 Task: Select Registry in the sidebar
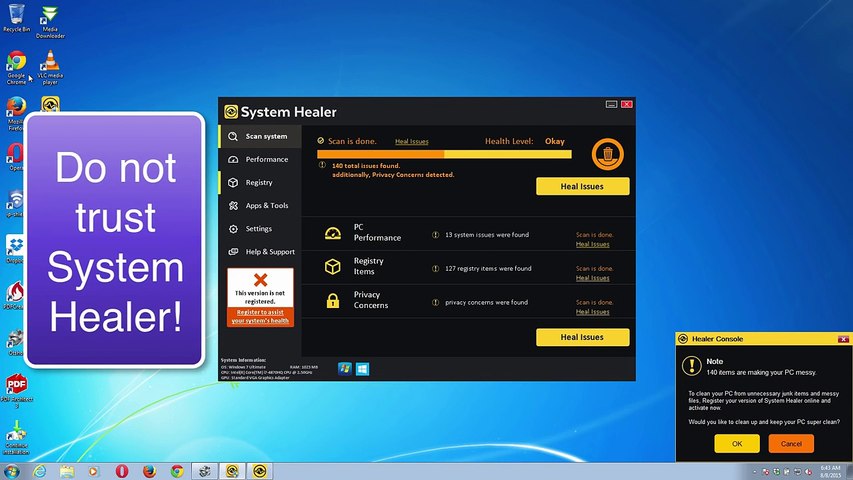(x=261, y=182)
